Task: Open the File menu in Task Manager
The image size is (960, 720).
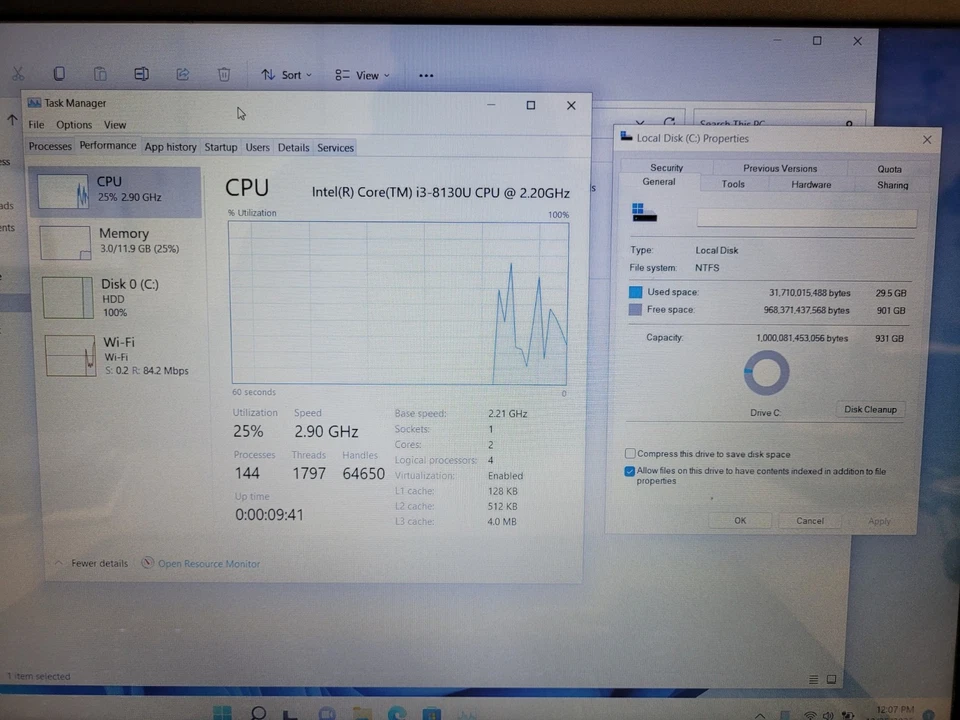Action: 36,125
